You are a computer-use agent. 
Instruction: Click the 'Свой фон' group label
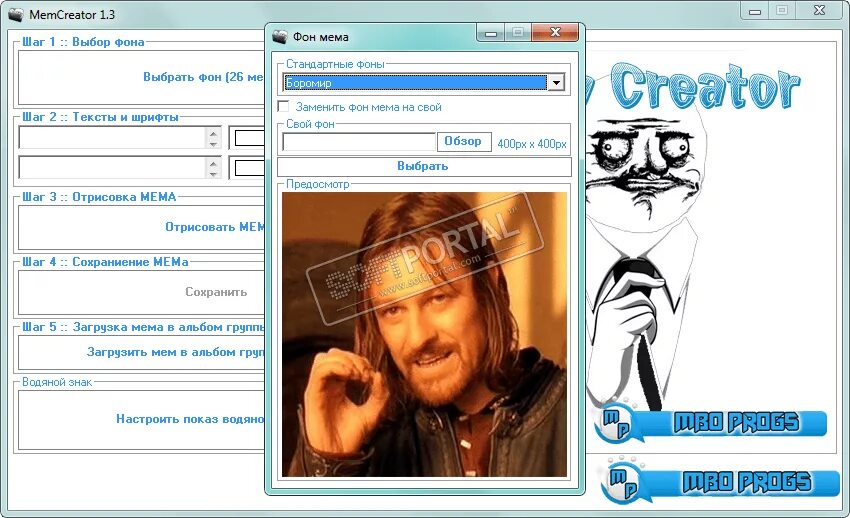[x=310, y=124]
